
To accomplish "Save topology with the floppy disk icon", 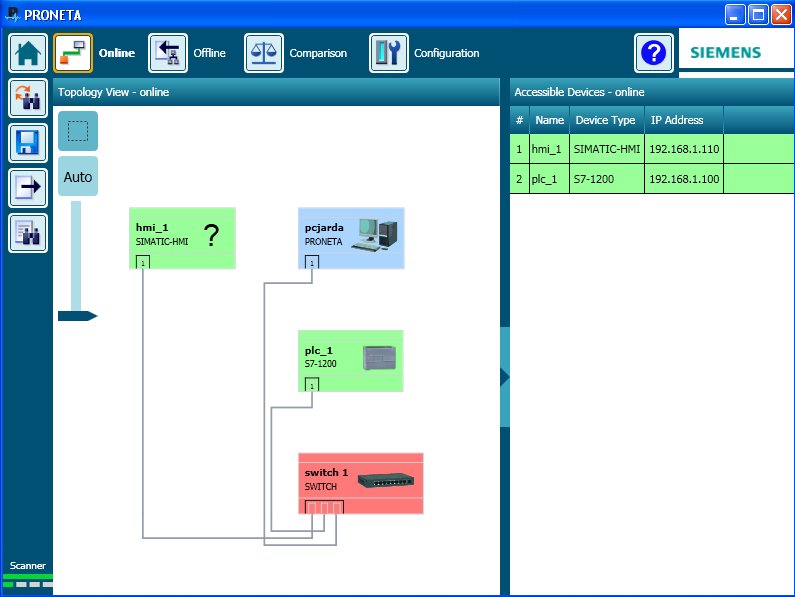I will pyautogui.click(x=28, y=143).
